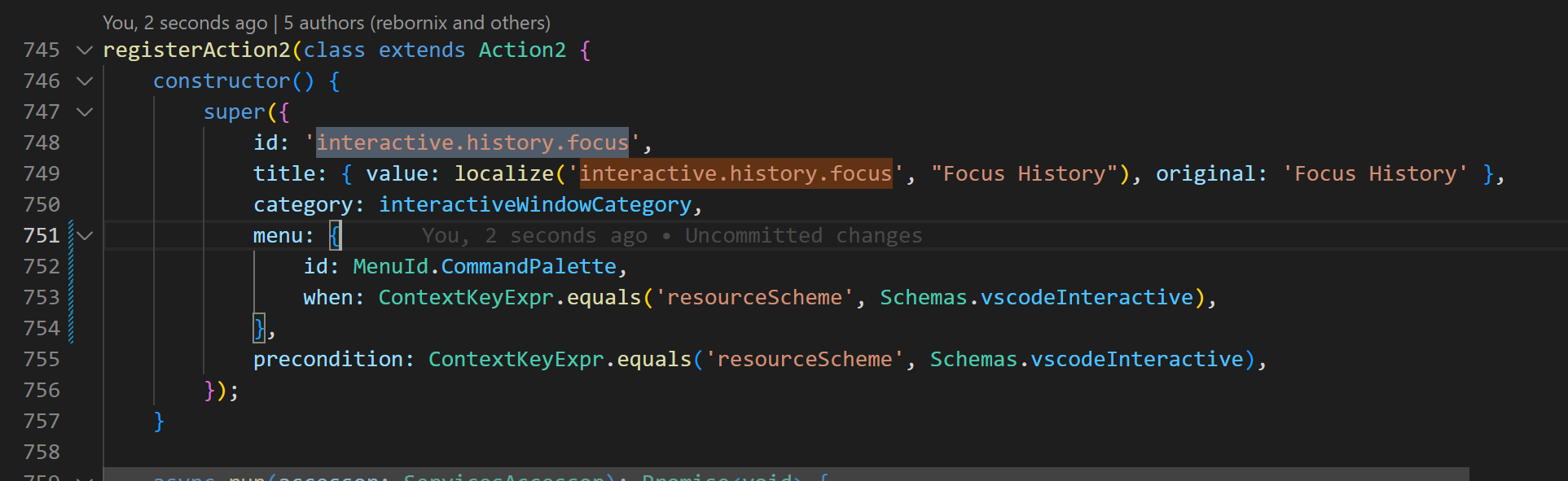This screenshot has width=1568, height=481.
Task: Click the constructor keyword on line 746
Action: (222, 81)
